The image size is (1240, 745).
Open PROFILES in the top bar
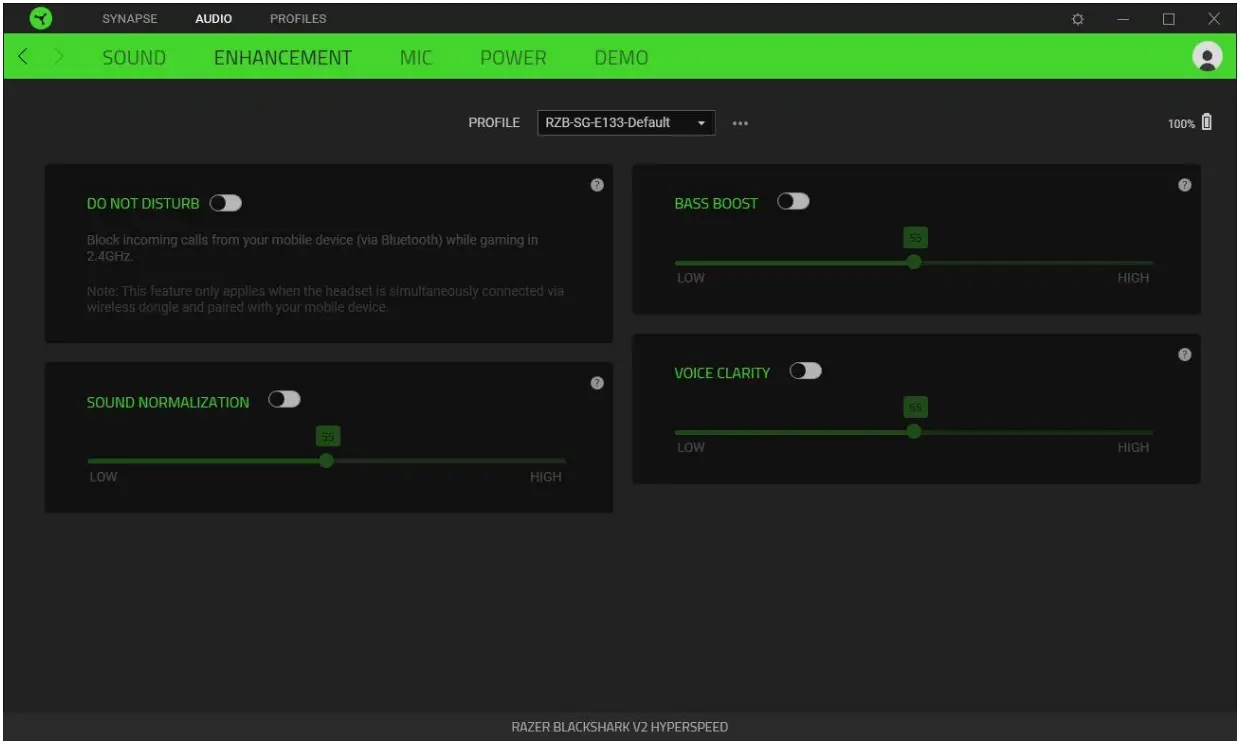tap(298, 19)
